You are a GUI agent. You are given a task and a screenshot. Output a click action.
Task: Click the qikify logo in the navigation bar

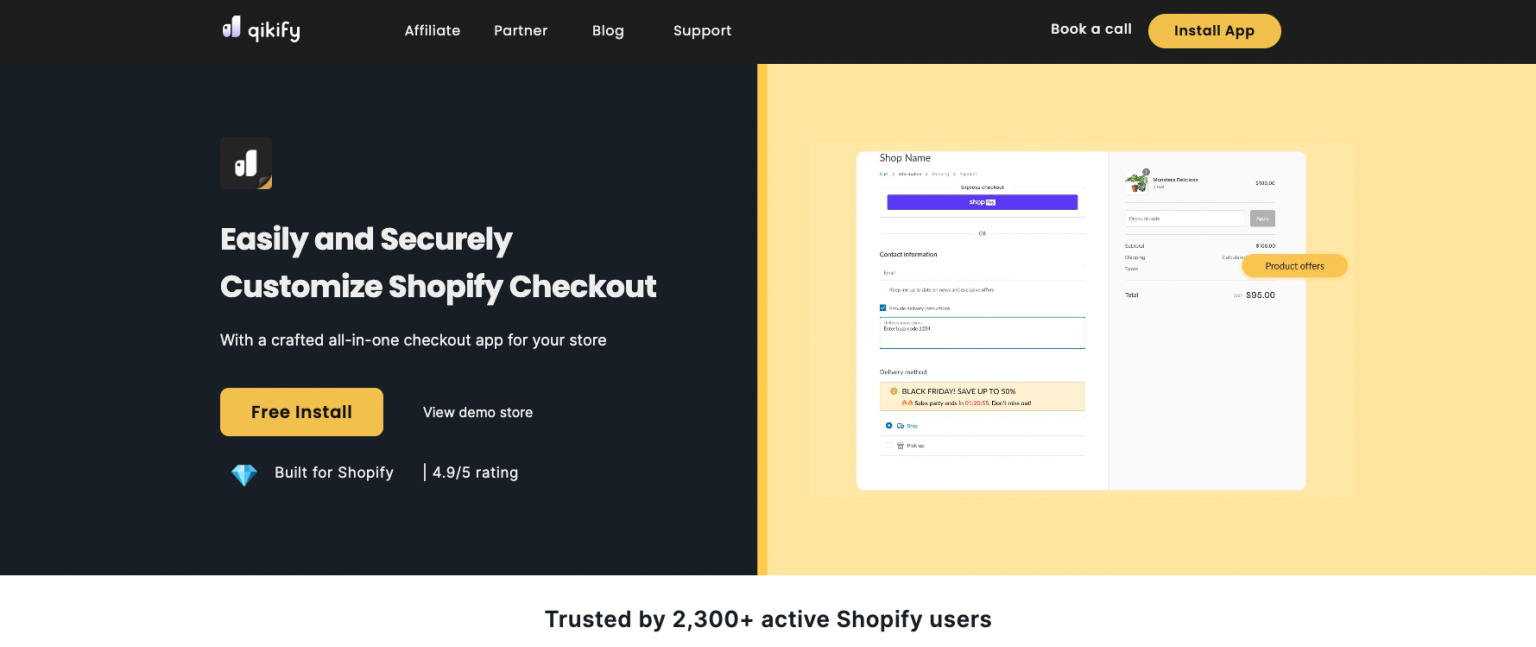pyautogui.click(x=260, y=29)
